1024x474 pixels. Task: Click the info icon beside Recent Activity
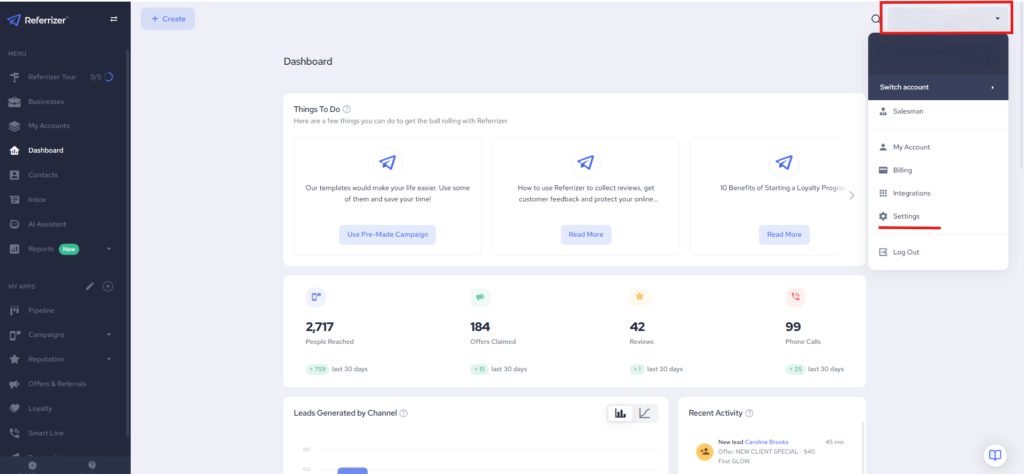click(749, 413)
